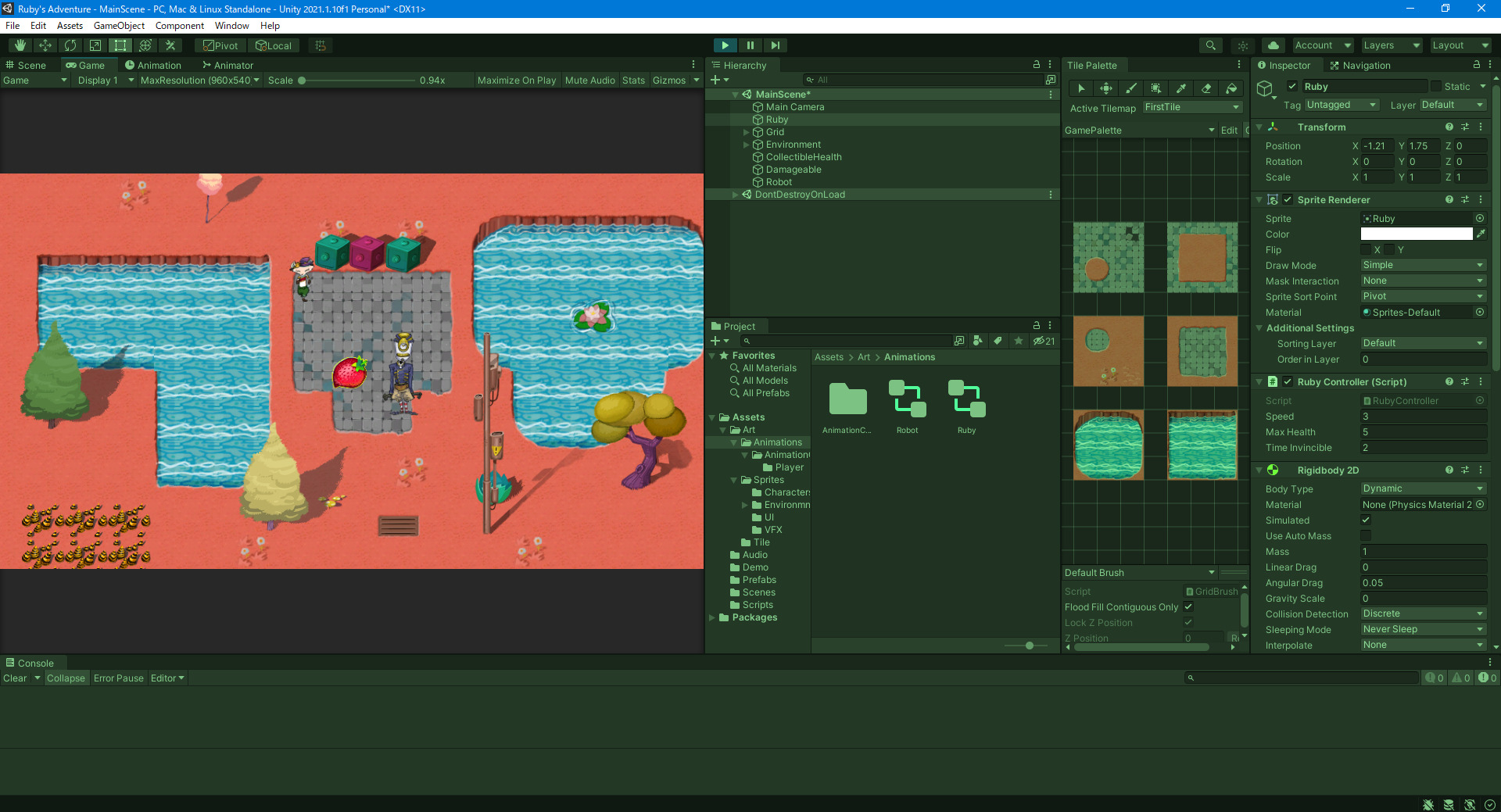Choose the tile picker (eyedropper) tool

pos(1181,88)
